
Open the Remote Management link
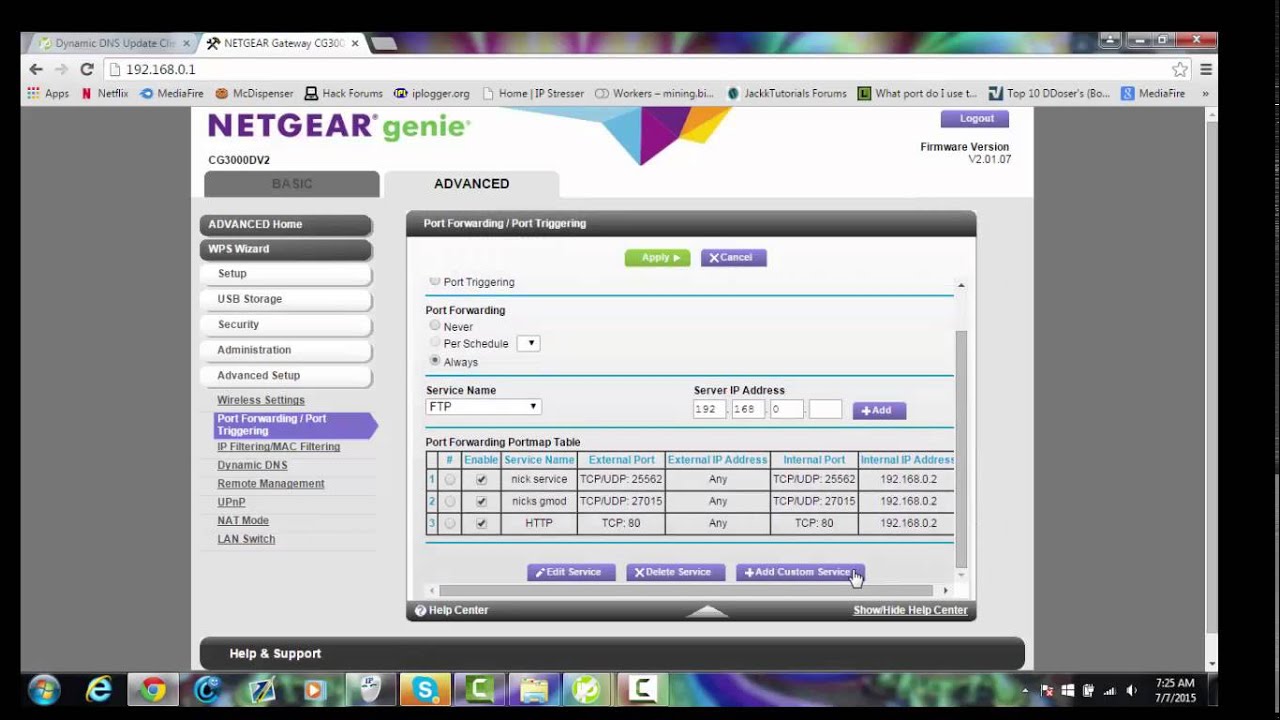click(271, 484)
